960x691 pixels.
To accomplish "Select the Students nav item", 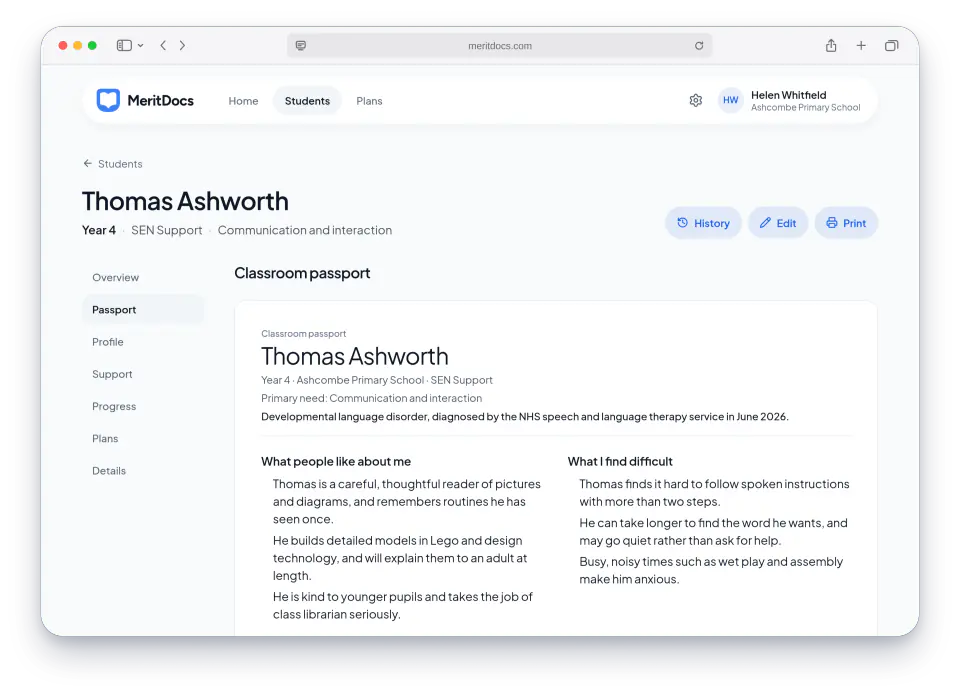I will (x=307, y=101).
